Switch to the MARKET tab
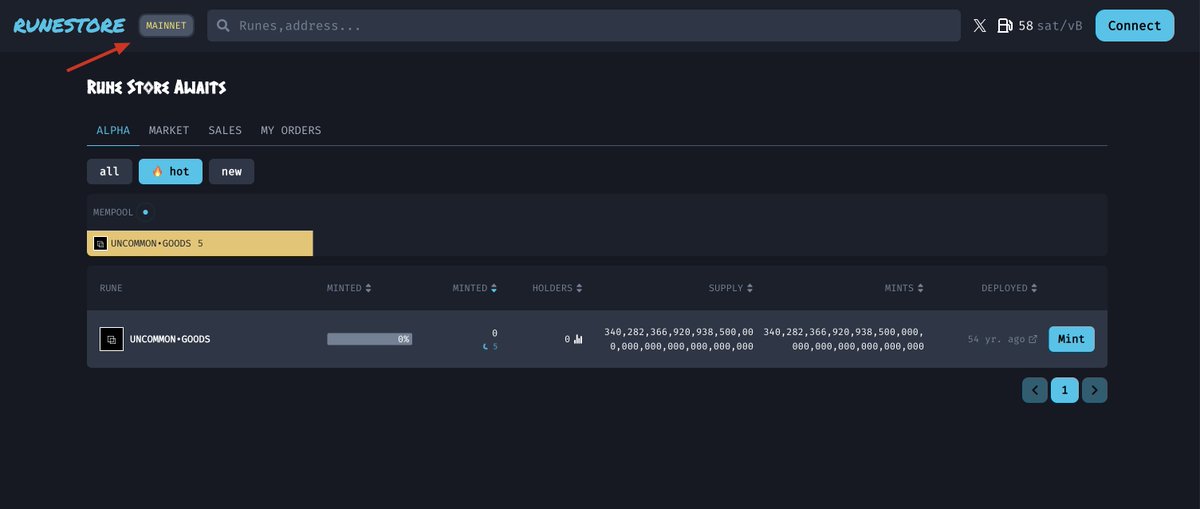 click(169, 131)
